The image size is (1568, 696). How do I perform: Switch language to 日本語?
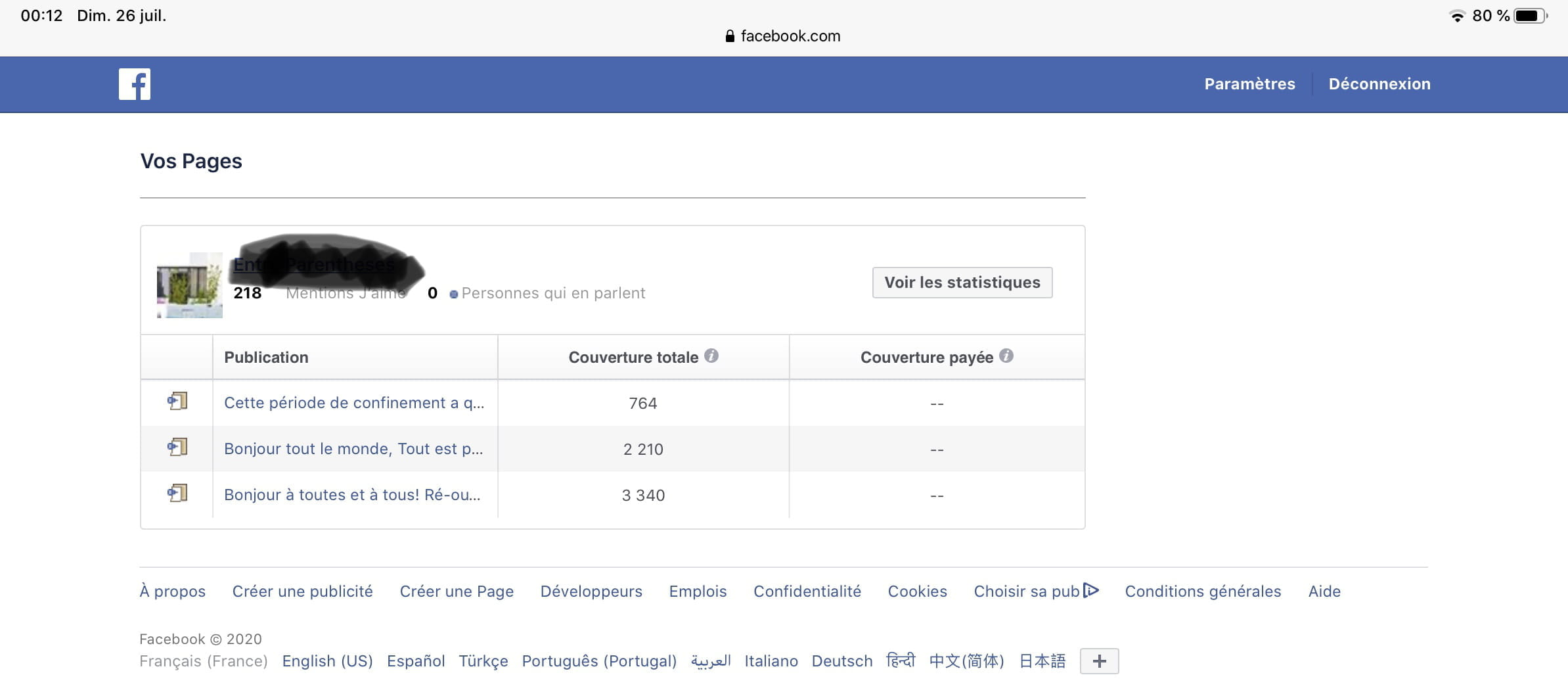pos(1042,661)
